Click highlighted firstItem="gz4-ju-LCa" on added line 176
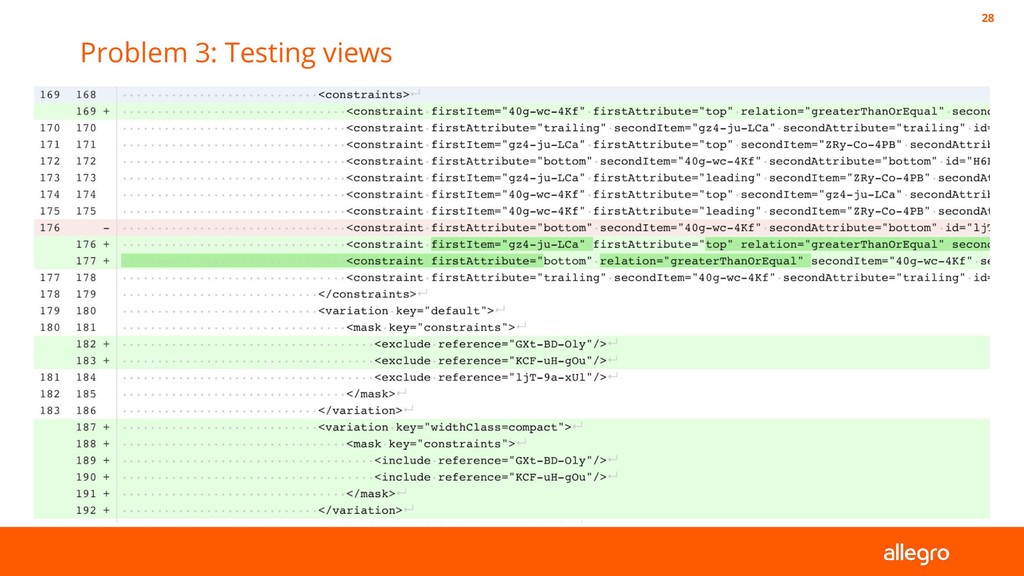Viewport: 1024px width, 576px height. [508, 244]
